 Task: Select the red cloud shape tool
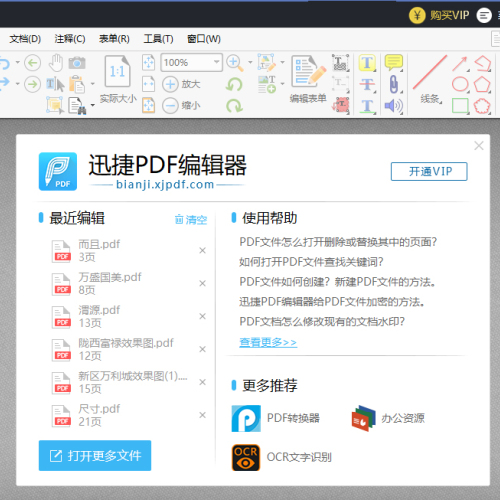482,106
